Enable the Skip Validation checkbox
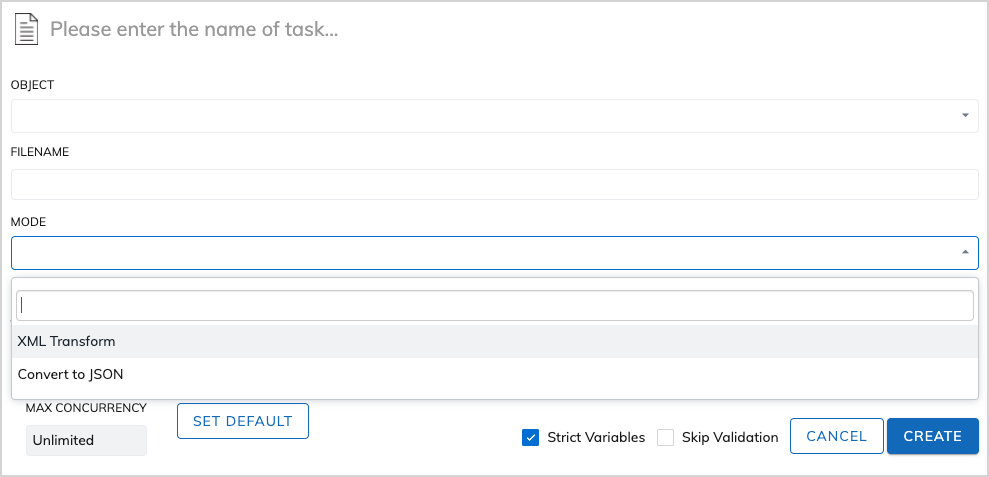This screenshot has height=477, width=989. pos(666,437)
